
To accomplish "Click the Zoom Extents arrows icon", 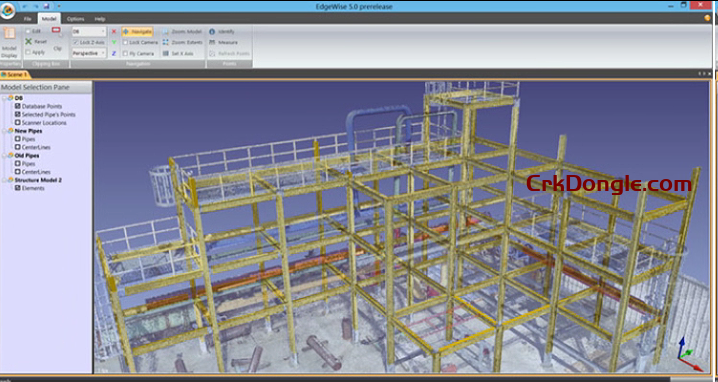I will [x=166, y=42].
